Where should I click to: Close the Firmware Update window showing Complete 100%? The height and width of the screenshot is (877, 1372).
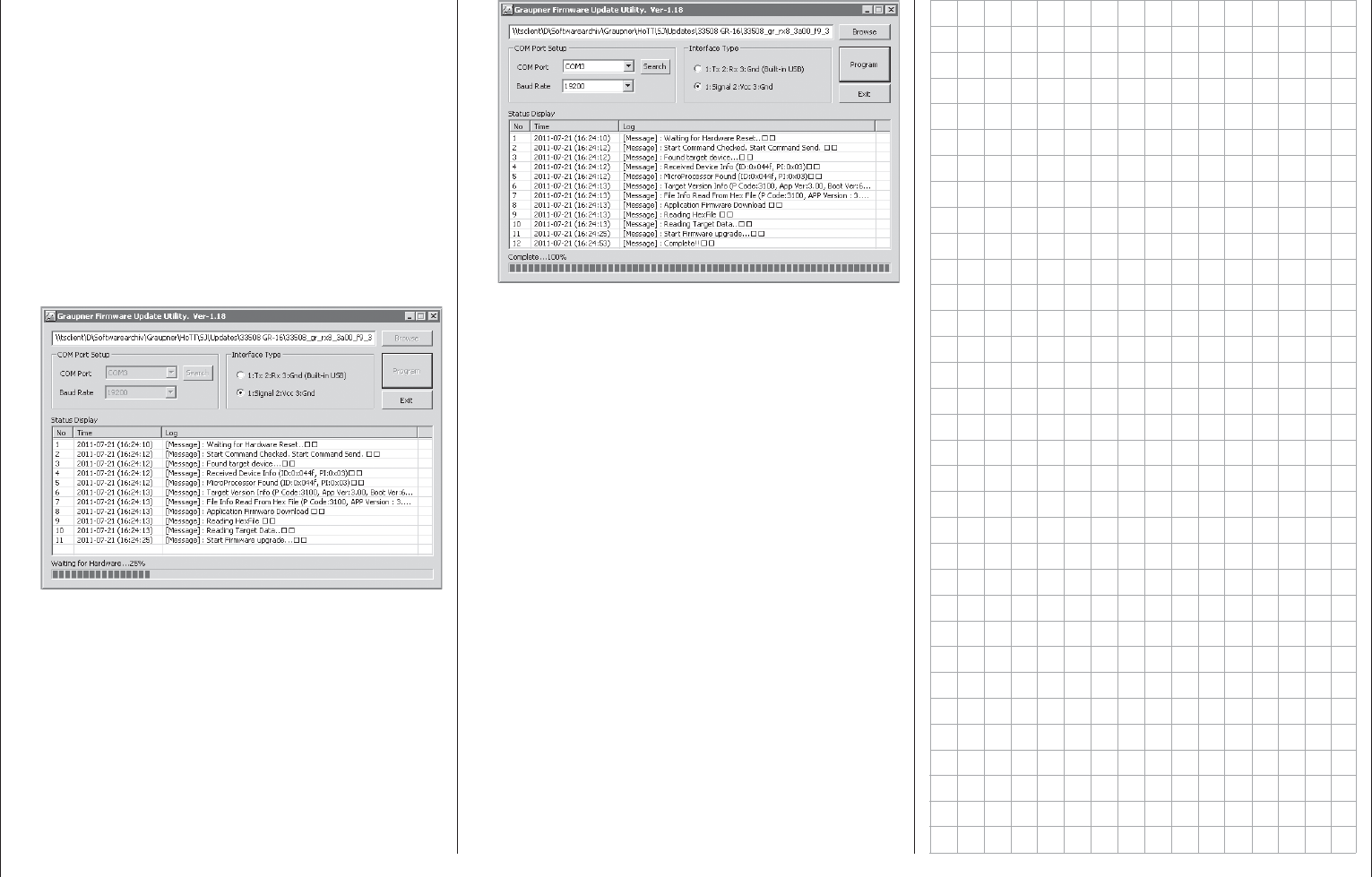coord(891,10)
